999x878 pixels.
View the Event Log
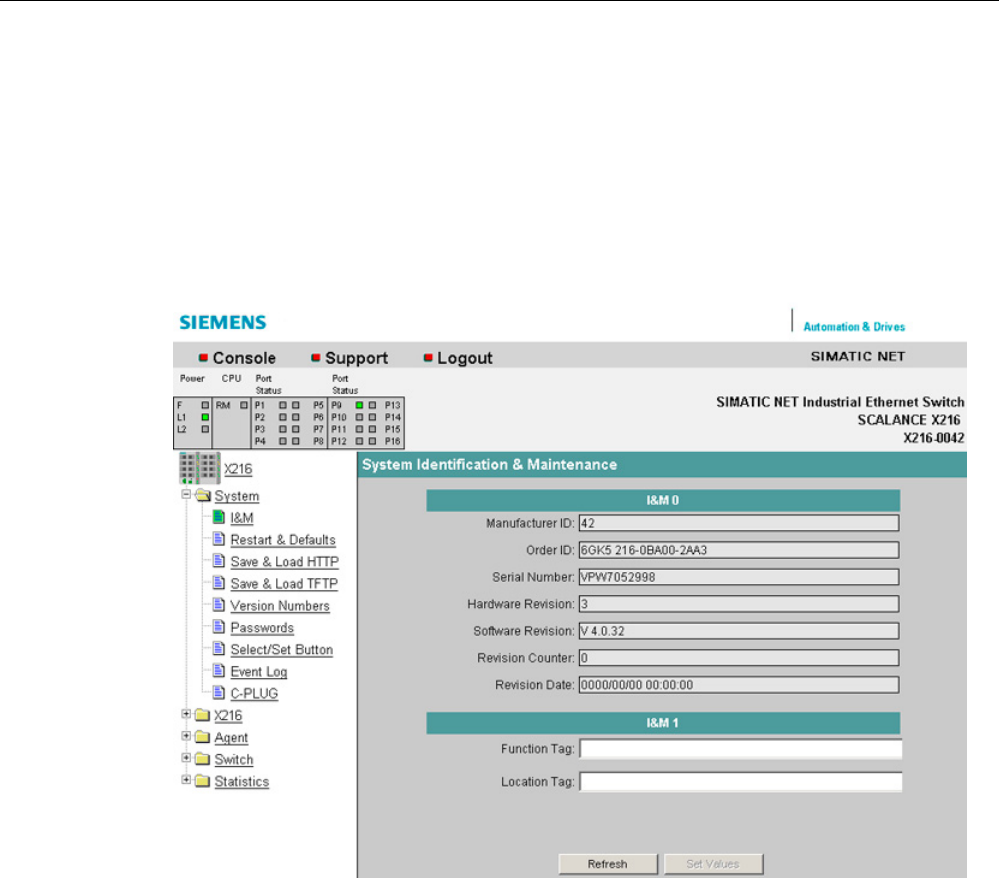pos(259,672)
